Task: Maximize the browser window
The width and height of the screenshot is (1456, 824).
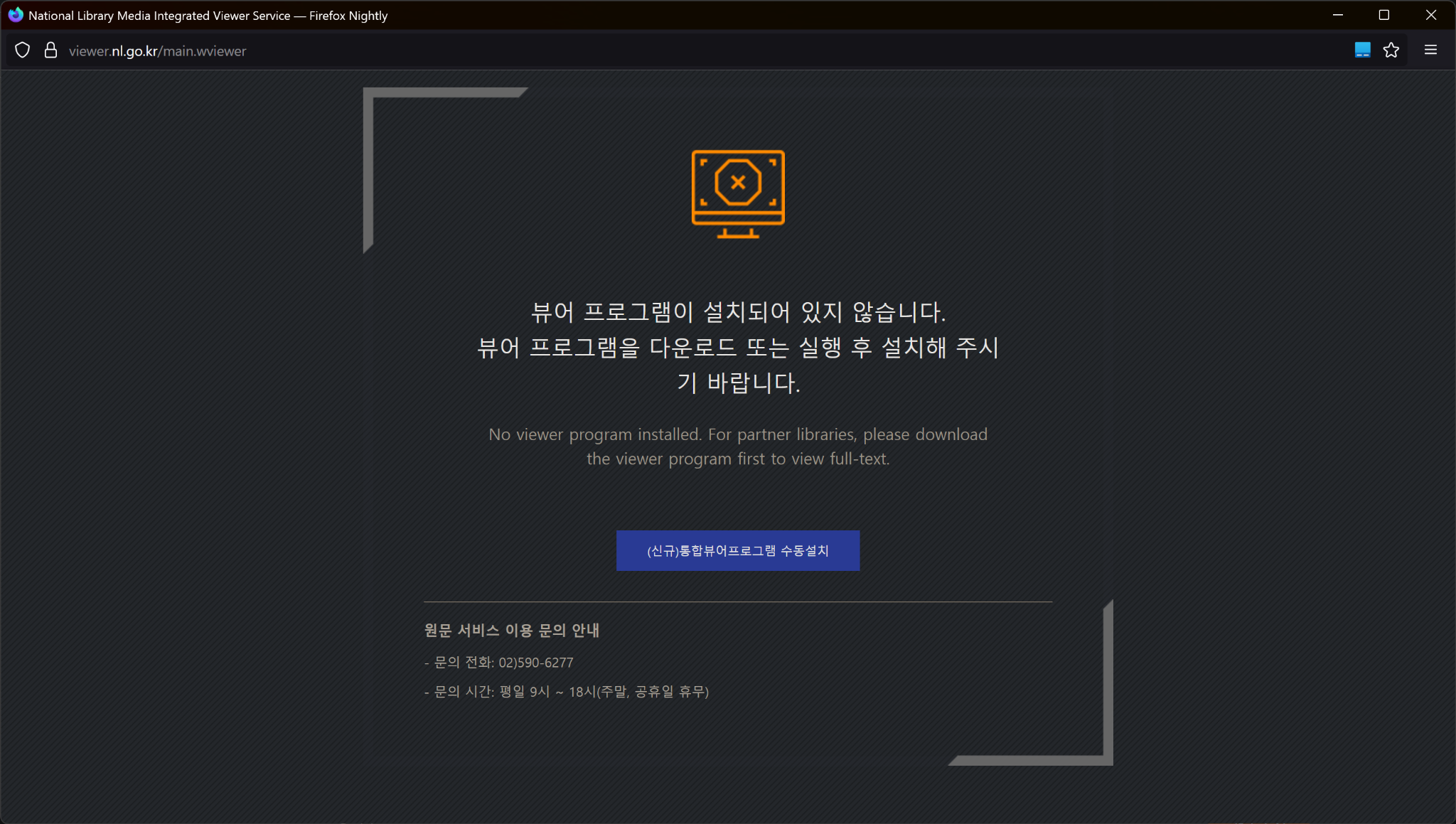Action: tap(1384, 15)
